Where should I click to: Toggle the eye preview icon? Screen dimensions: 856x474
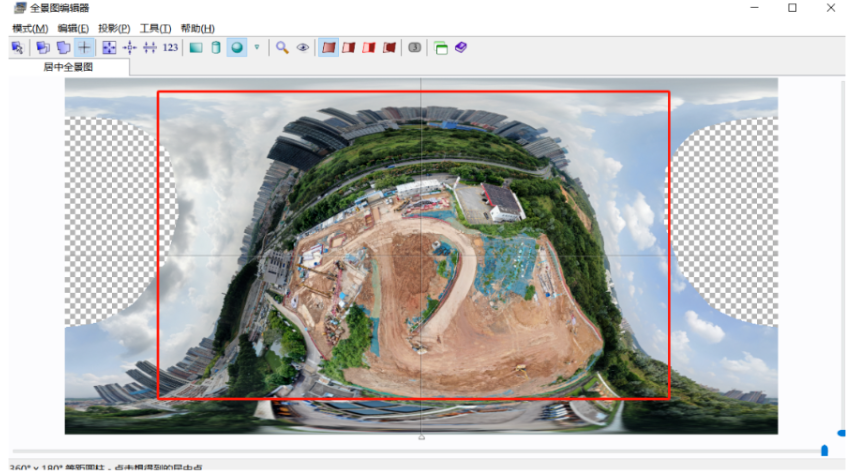[302, 48]
